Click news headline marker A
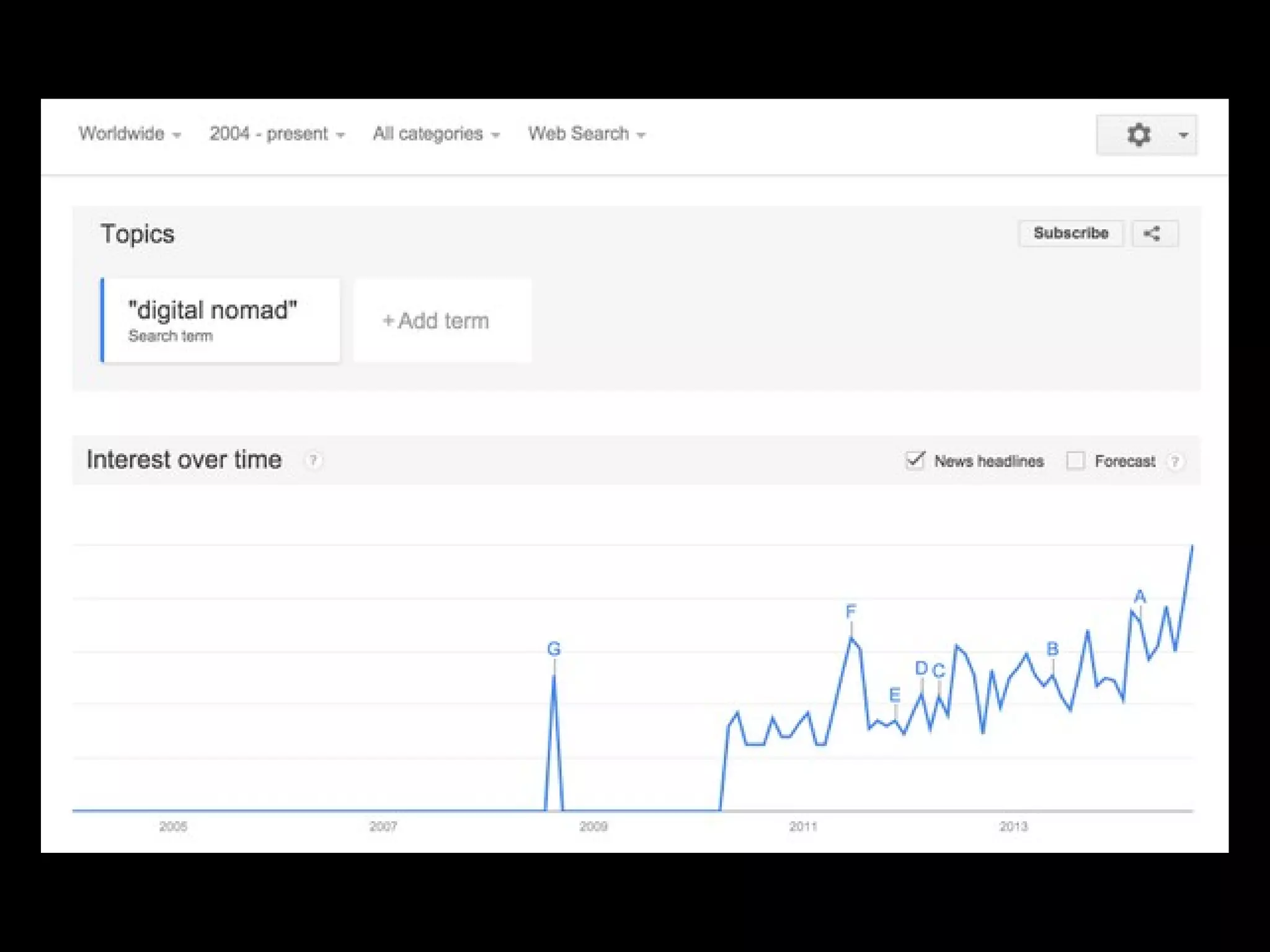The height and width of the screenshot is (952, 1270). click(x=1140, y=597)
